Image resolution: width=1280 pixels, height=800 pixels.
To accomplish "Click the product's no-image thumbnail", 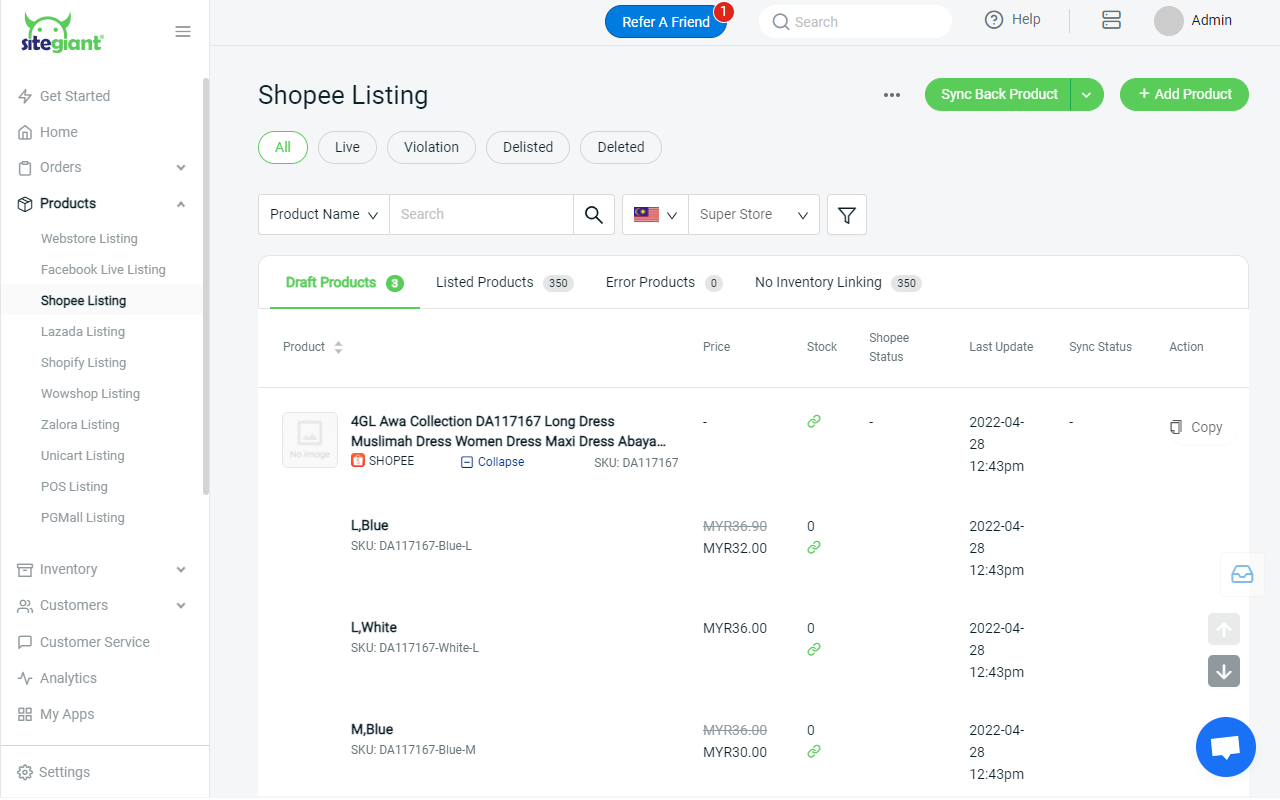I will coord(310,440).
